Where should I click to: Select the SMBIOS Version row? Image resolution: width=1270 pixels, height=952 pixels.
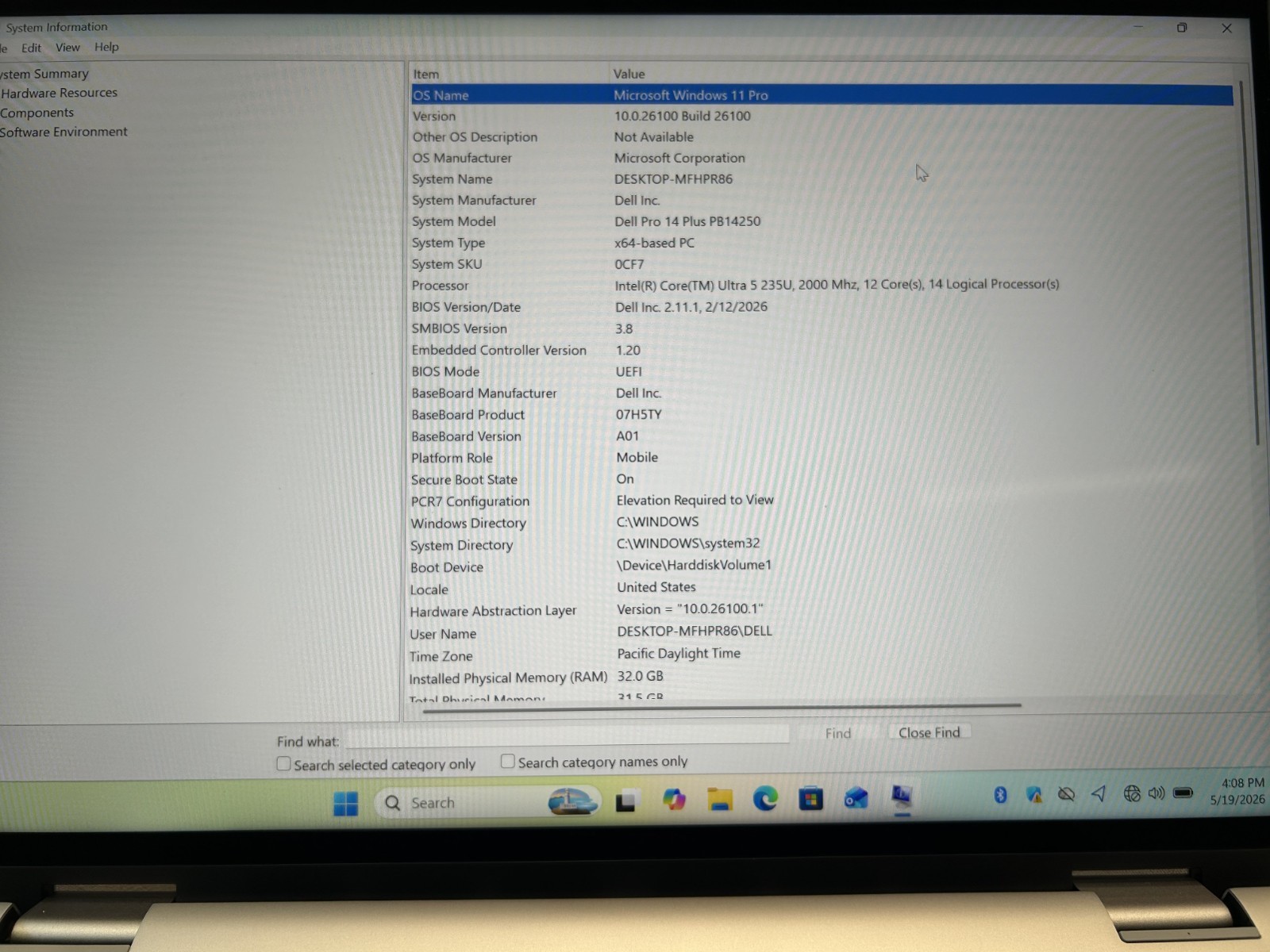click(x=822, y=328)
